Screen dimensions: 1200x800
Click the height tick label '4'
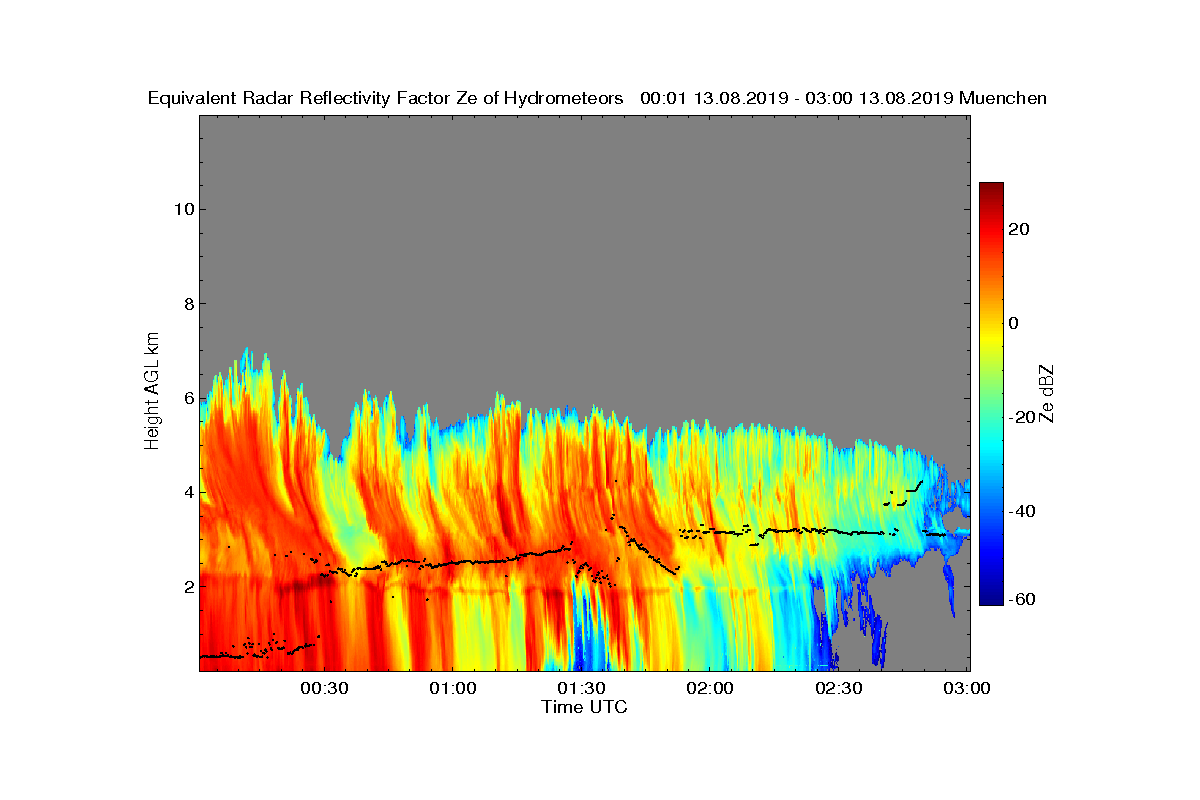click(x=188, y=492)
